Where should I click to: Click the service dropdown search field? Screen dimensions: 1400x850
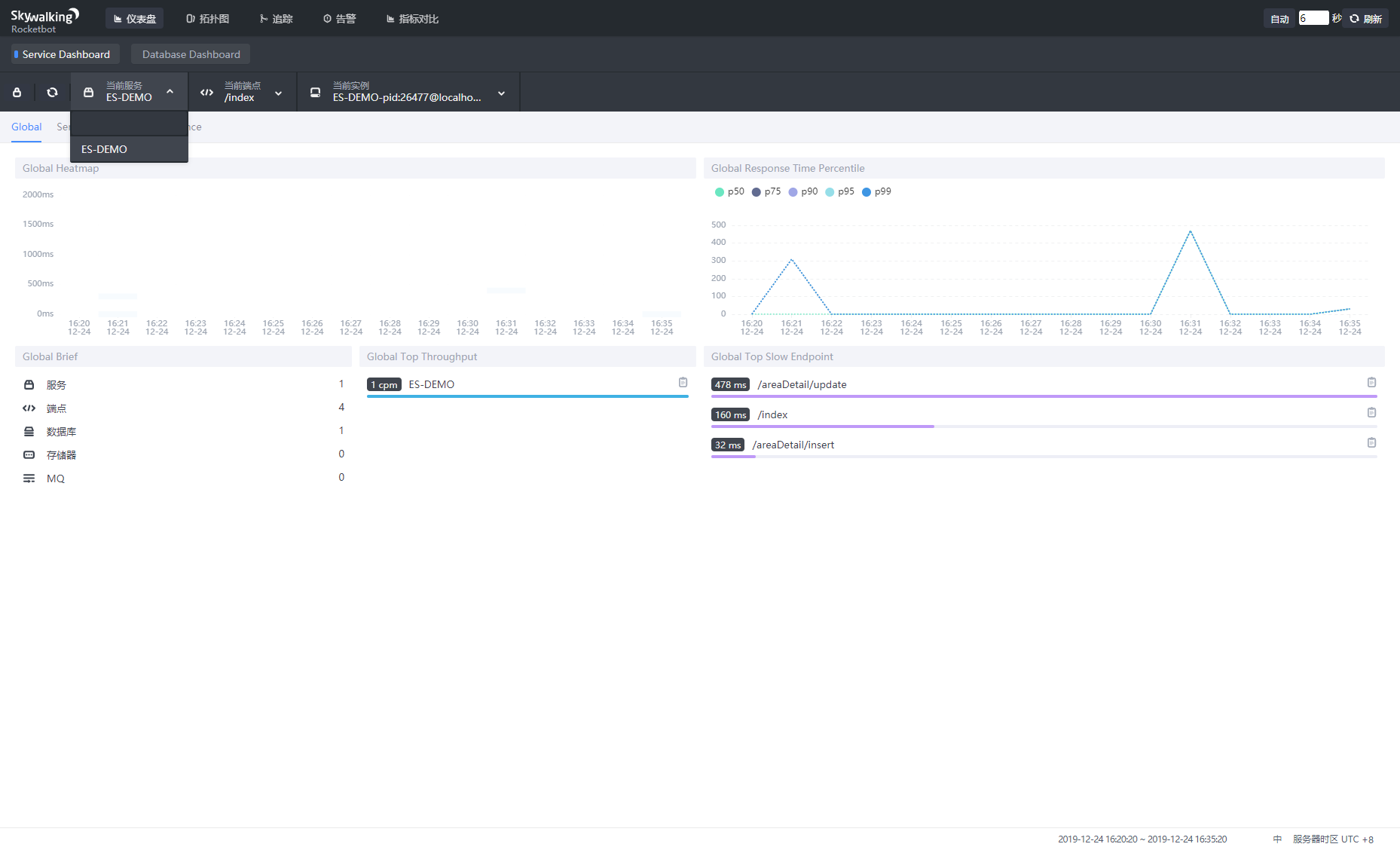pyautogui.click(x=129, y=124)
